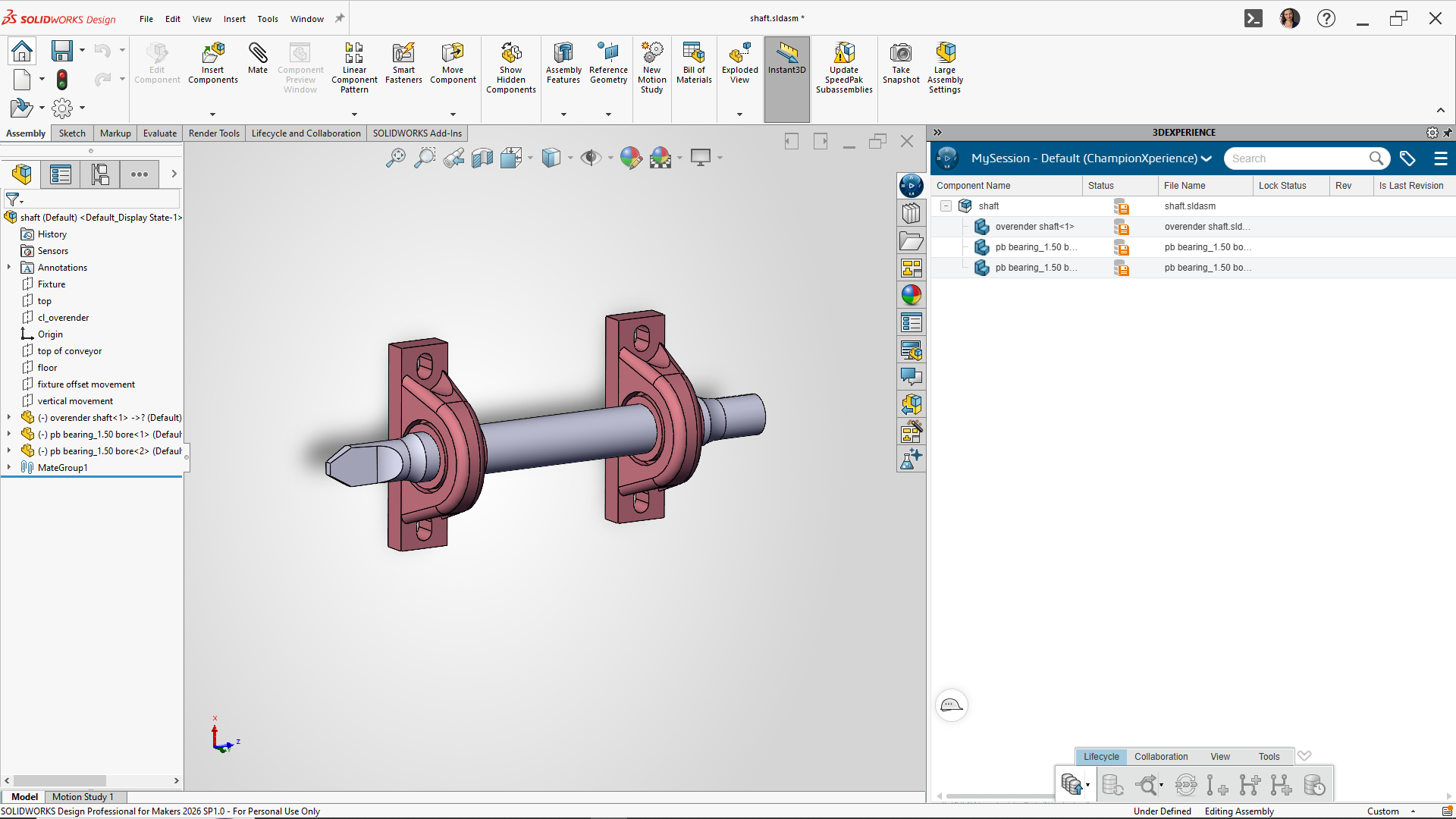Collapse shaft row in 3DEXPERIENCE panel
The height and width of the screenshot is (819, 1456).
pyautogui.click(x=946, y=206)
